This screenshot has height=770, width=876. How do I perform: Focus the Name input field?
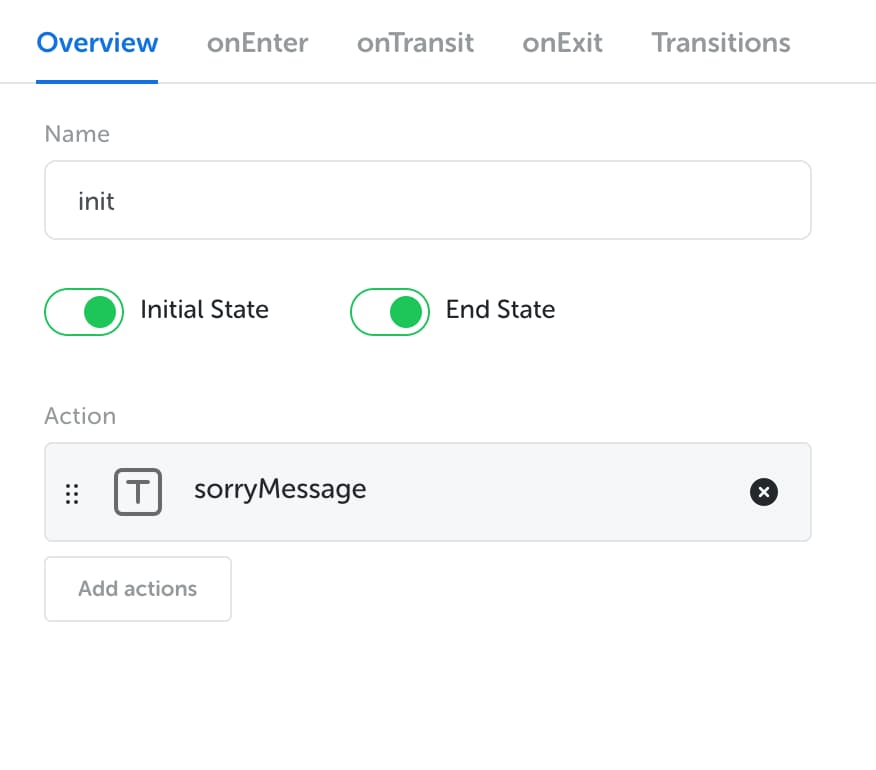428,200
